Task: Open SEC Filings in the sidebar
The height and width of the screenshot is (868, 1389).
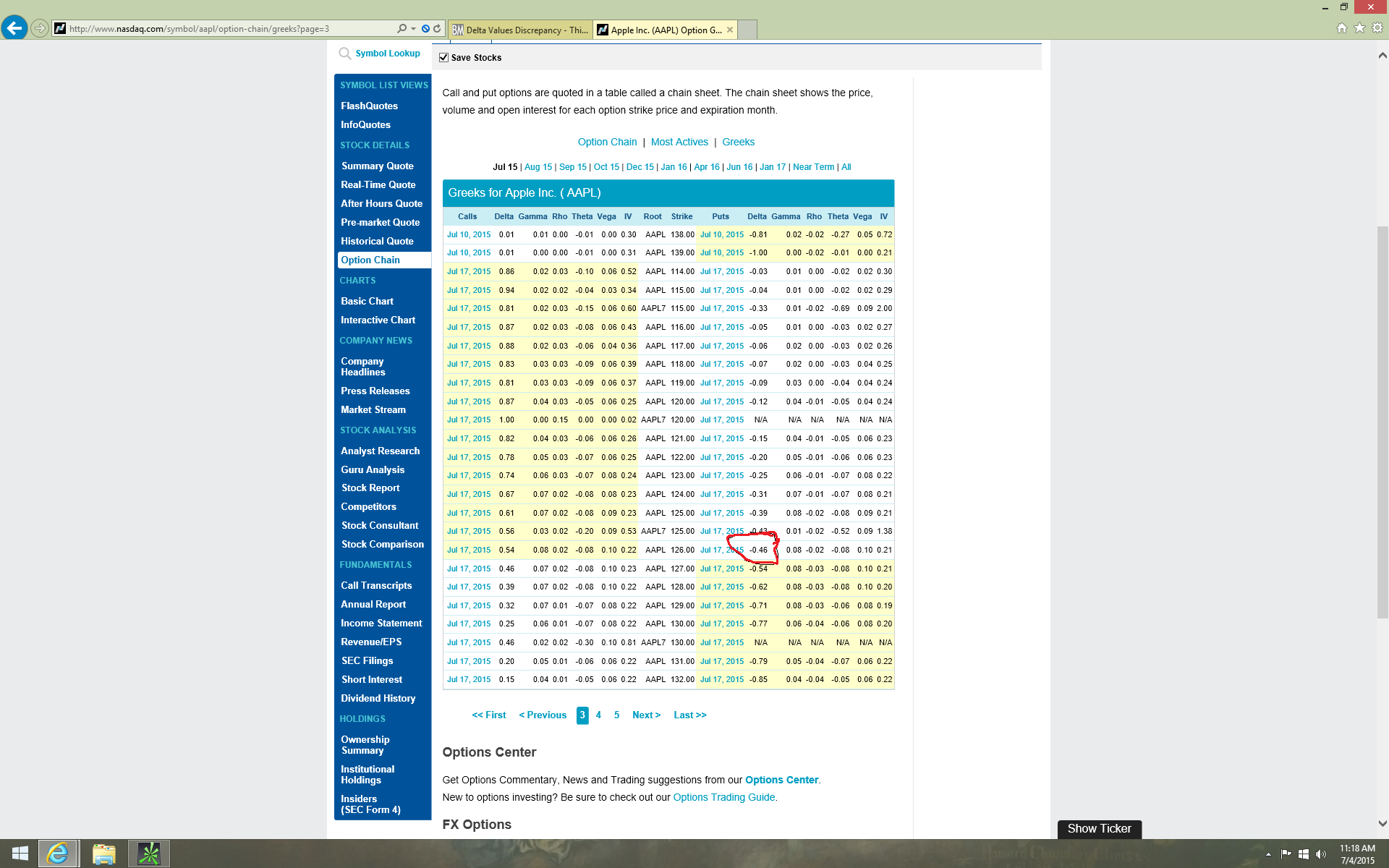Action: tap(368, 660)
